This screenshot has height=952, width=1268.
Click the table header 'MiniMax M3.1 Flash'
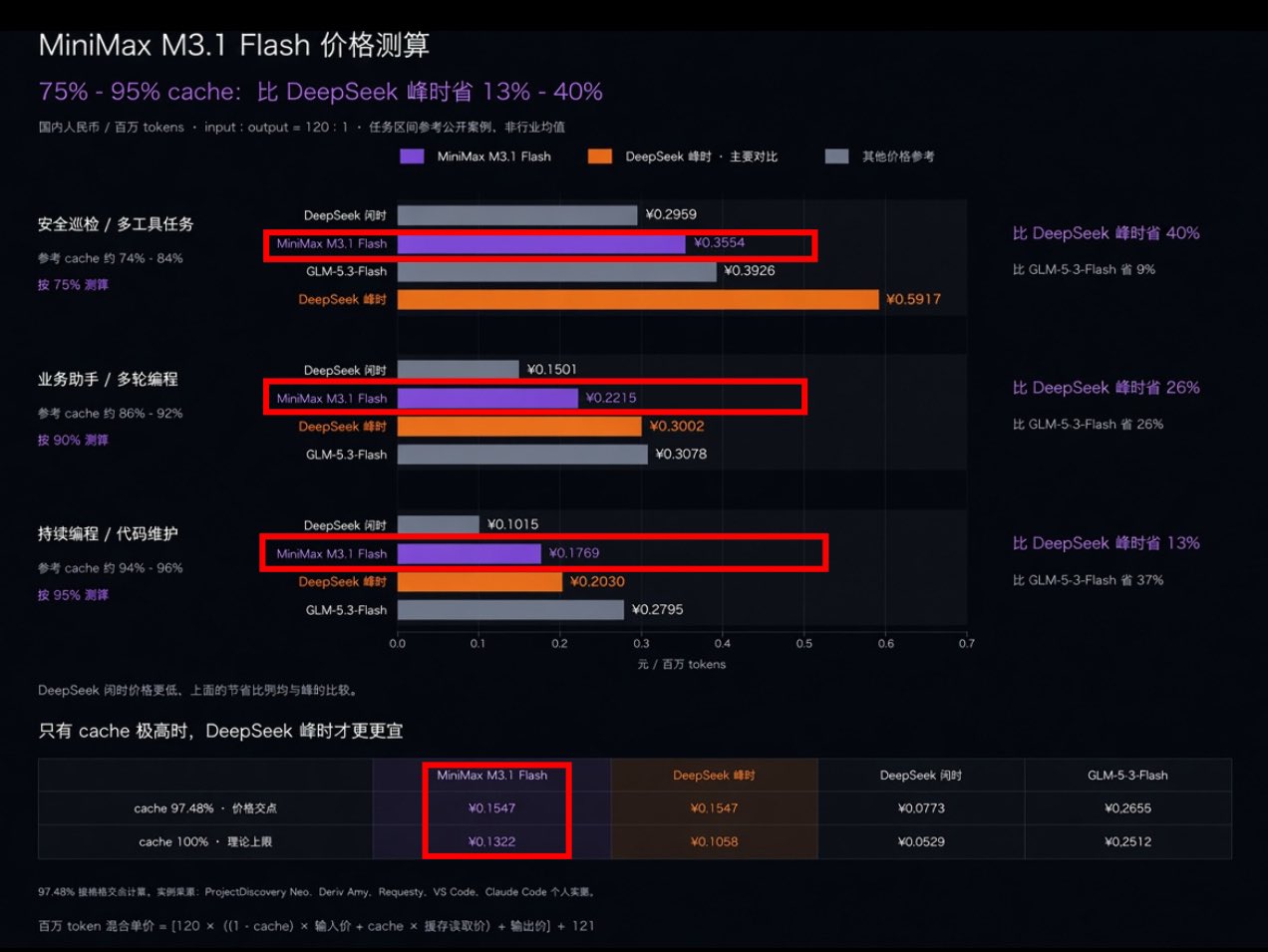(x=491, y=776)
